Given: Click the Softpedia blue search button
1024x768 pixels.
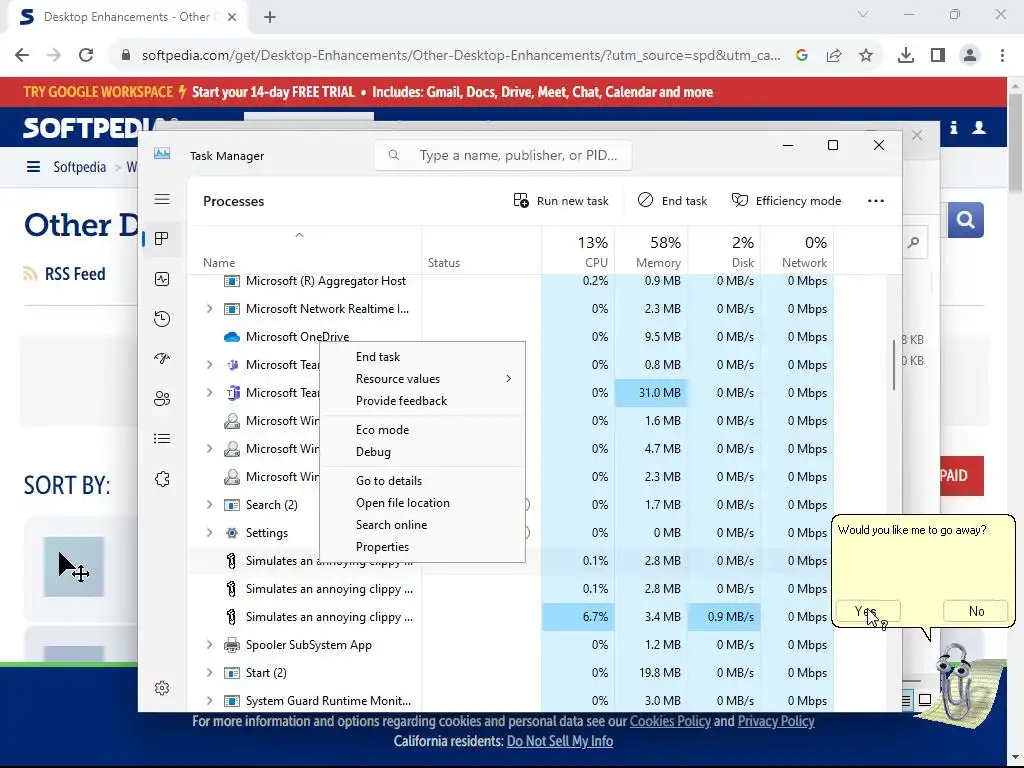Looking at the screenshot, I should 965,220.
